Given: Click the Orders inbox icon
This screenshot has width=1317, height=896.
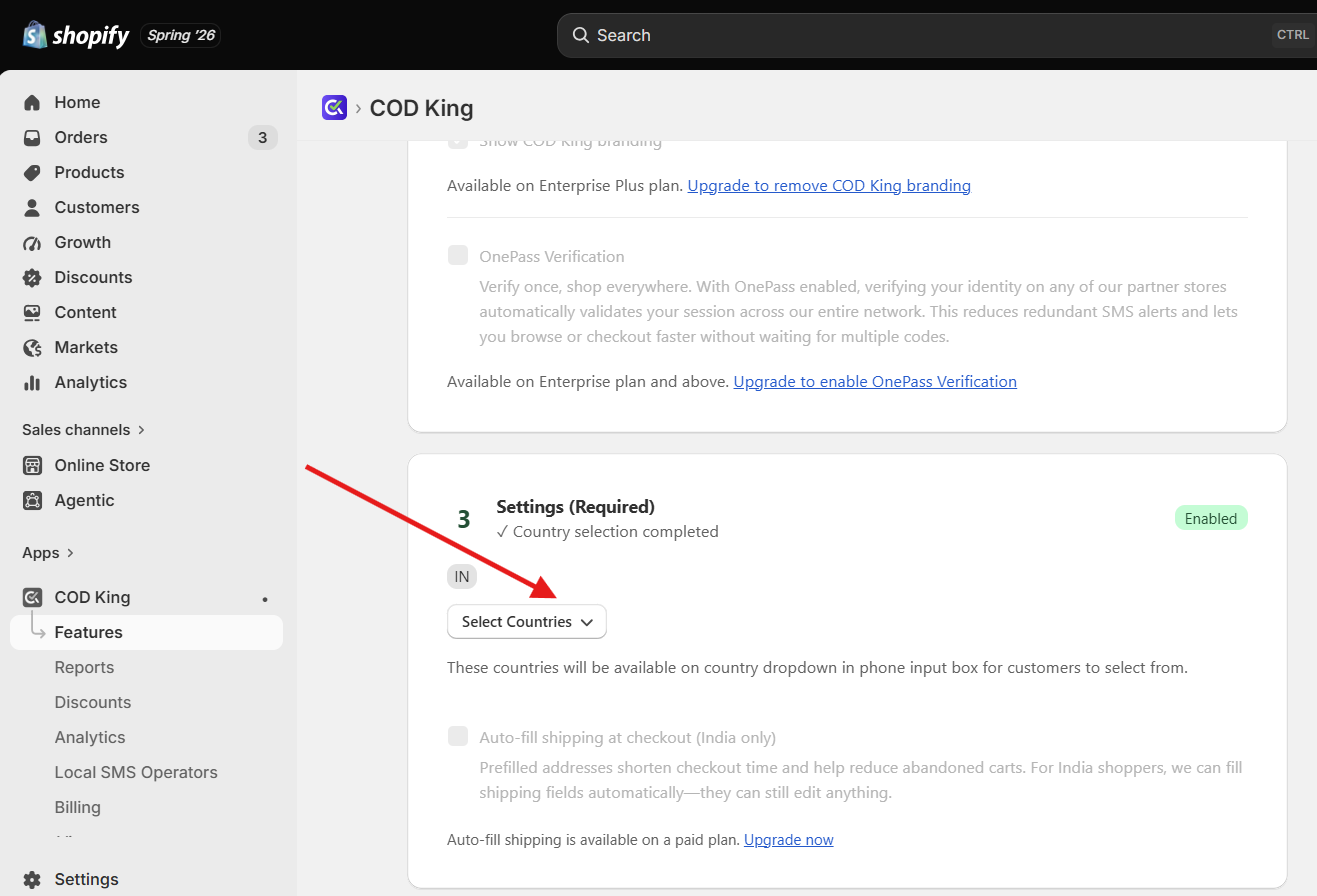Looking at the screenshot, I should coord(32,137).
